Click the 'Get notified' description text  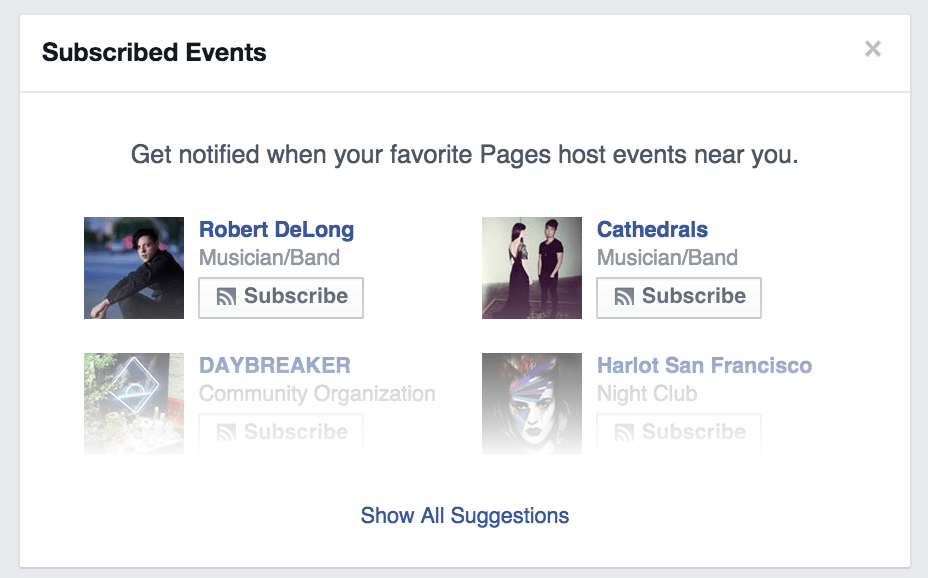pyautogui.click(x=464, y=156)
